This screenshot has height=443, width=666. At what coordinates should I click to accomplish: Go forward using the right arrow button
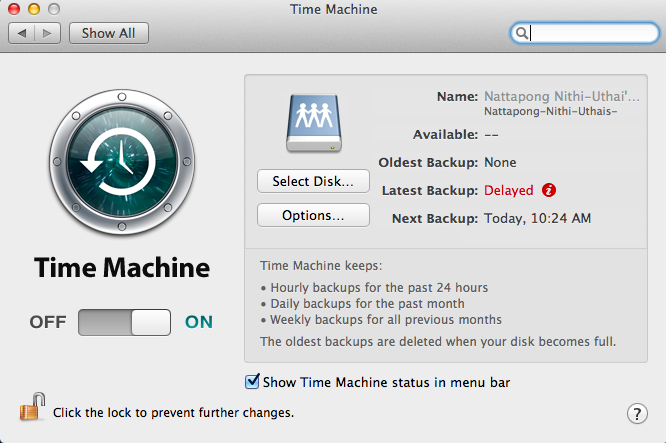(47, 33)
